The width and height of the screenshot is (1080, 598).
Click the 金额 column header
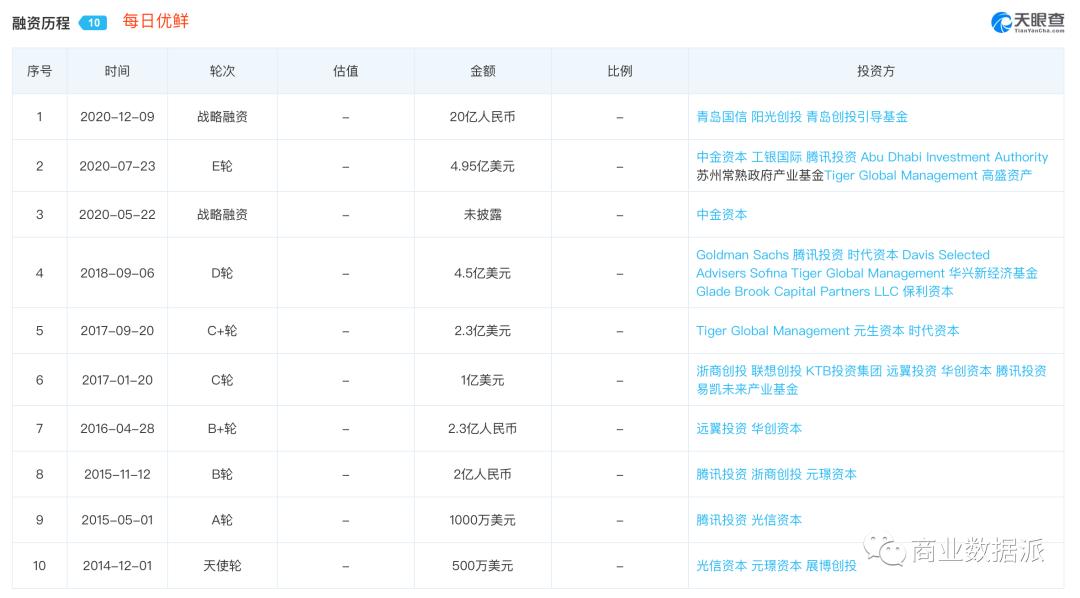(482, 72)
